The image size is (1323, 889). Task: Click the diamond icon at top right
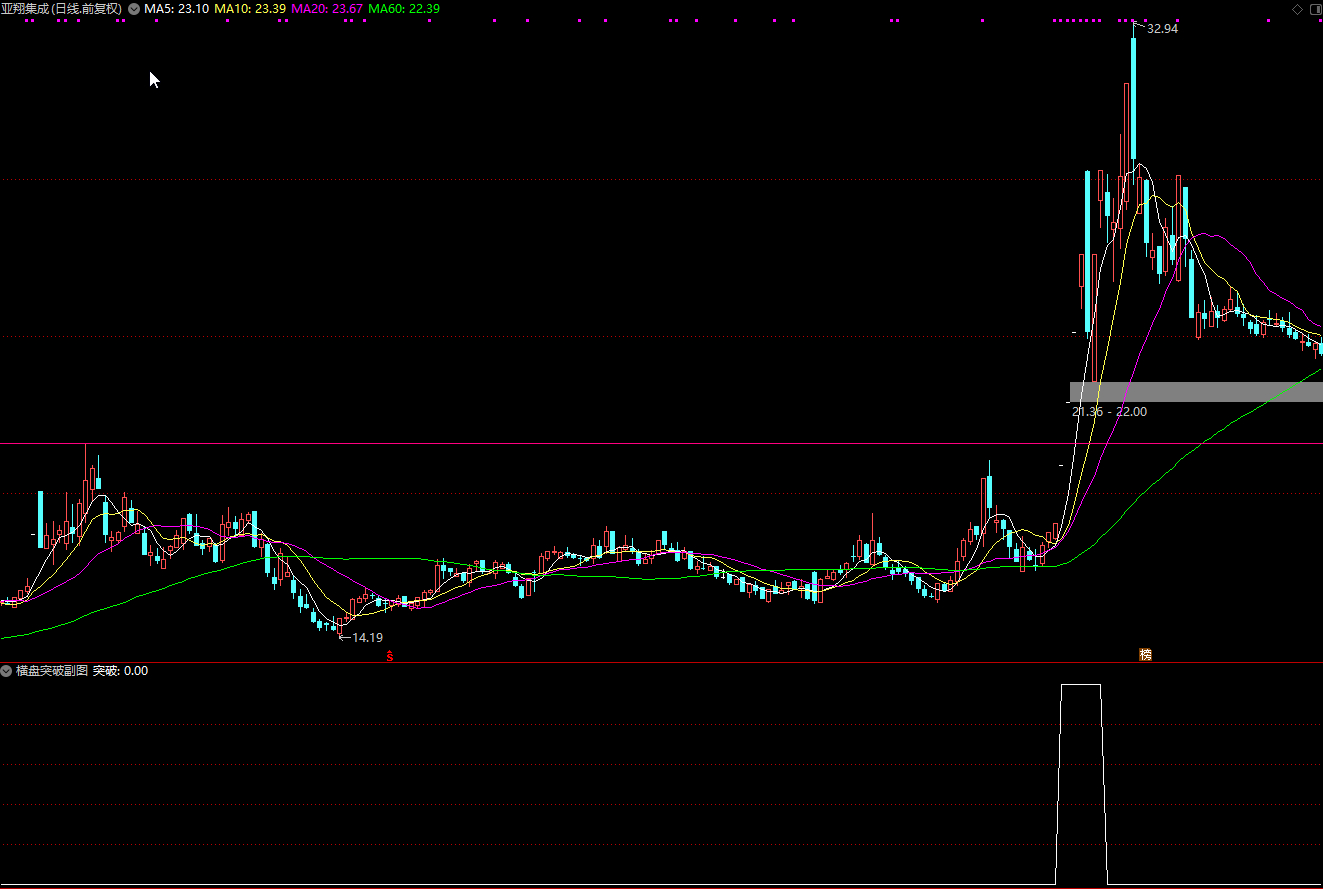click(x=1297, y=8)
